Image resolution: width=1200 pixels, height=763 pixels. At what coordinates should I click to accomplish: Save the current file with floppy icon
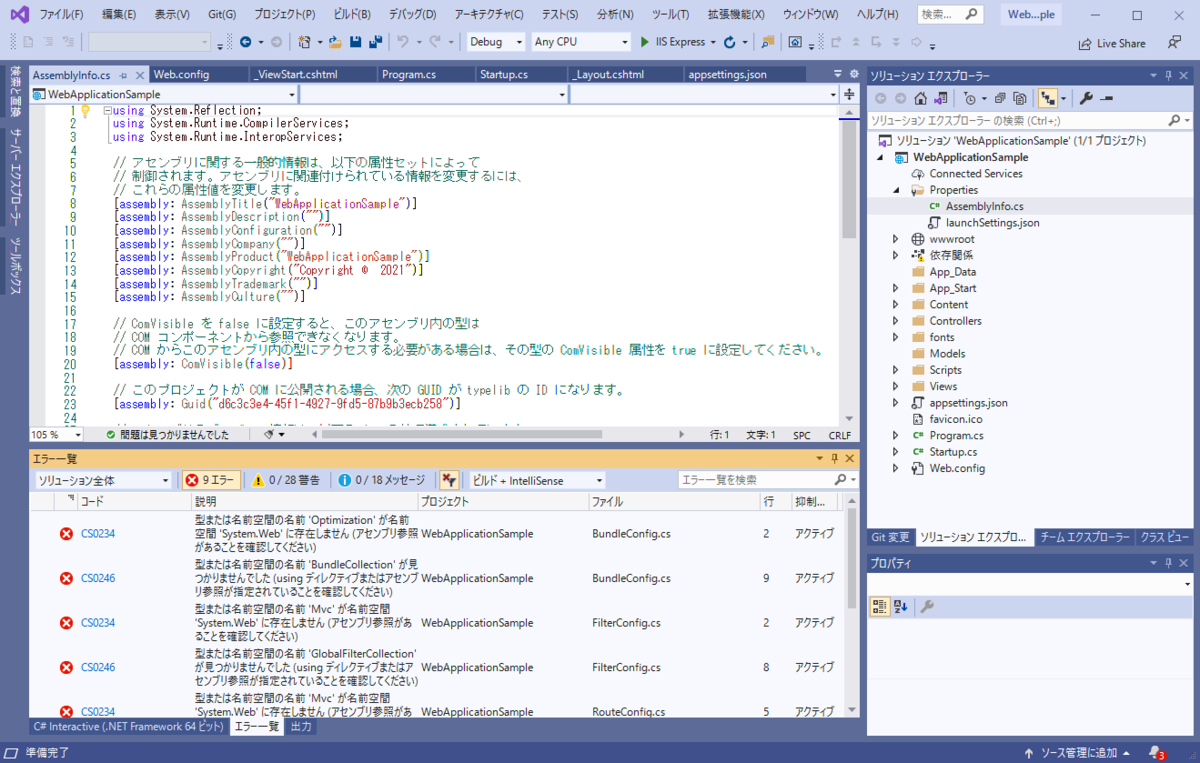tap(356, 42)
